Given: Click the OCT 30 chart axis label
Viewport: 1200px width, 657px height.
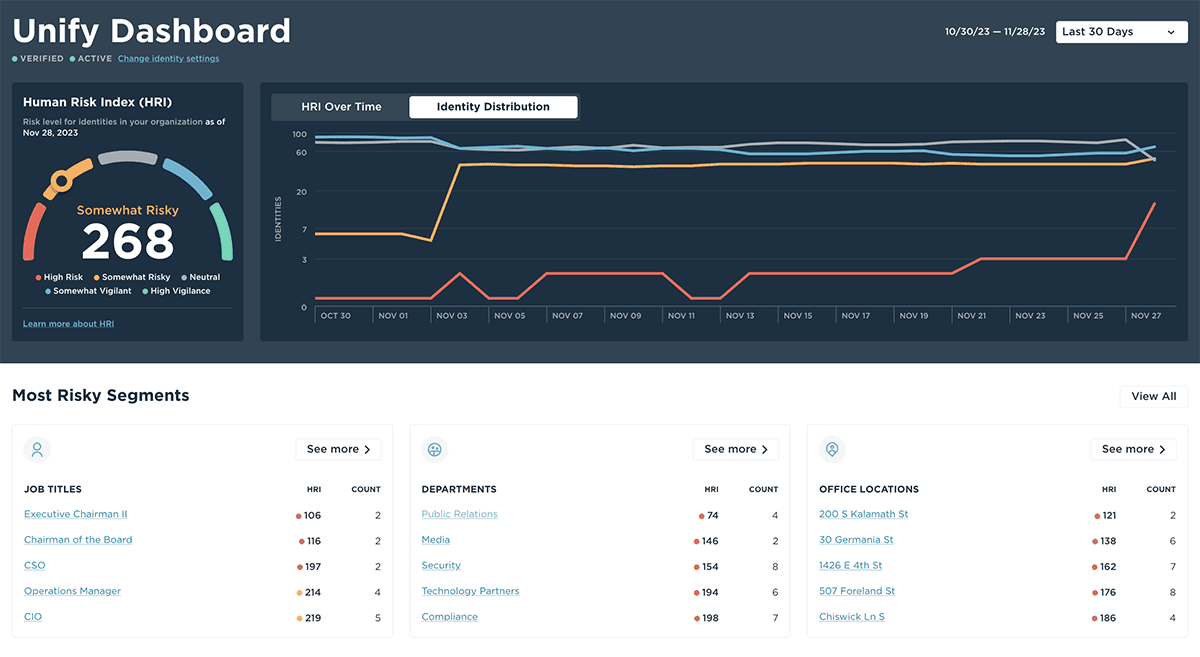Looking at the screenshot, I should coord(335,316).
